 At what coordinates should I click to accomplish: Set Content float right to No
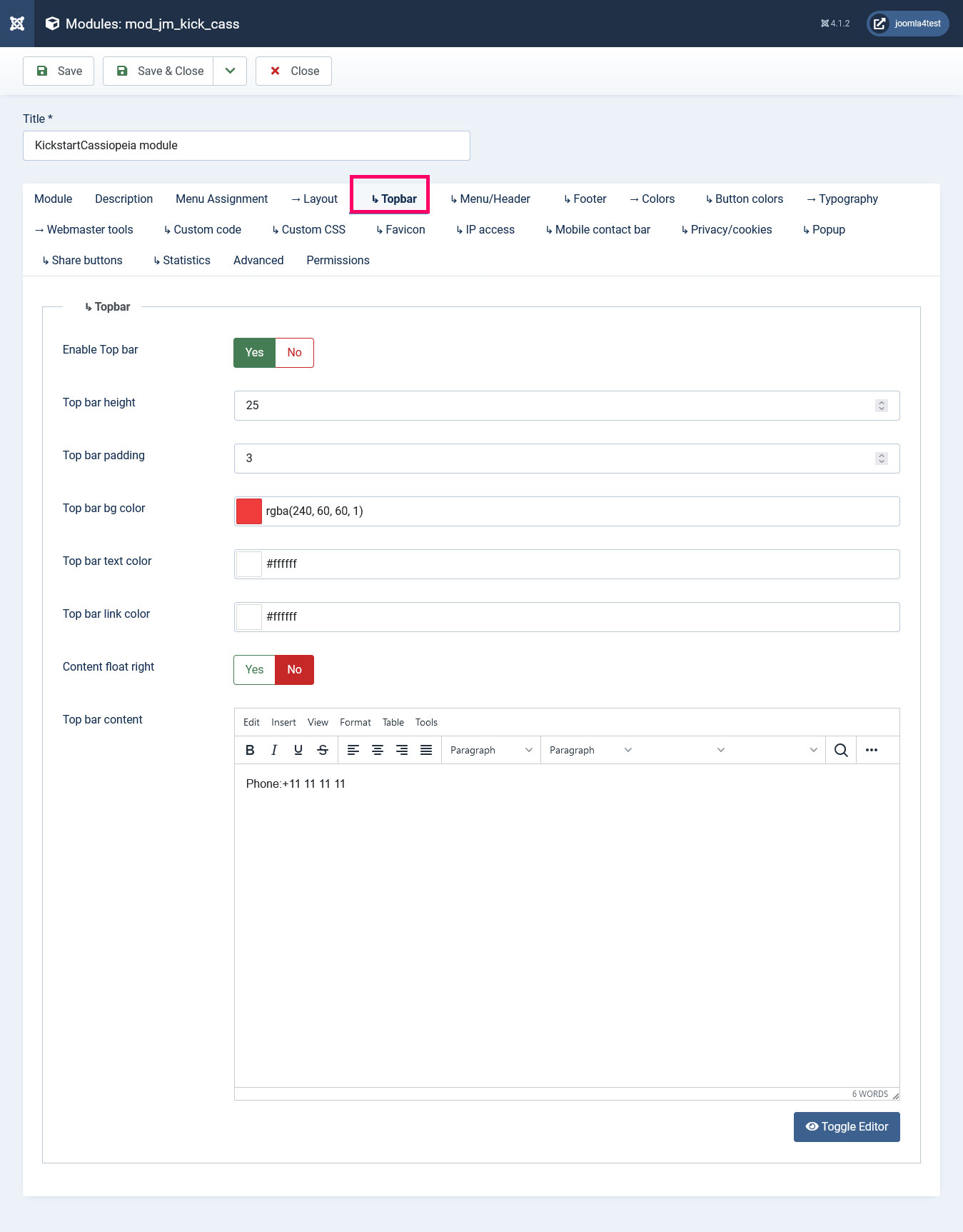[x=295, y=670]
